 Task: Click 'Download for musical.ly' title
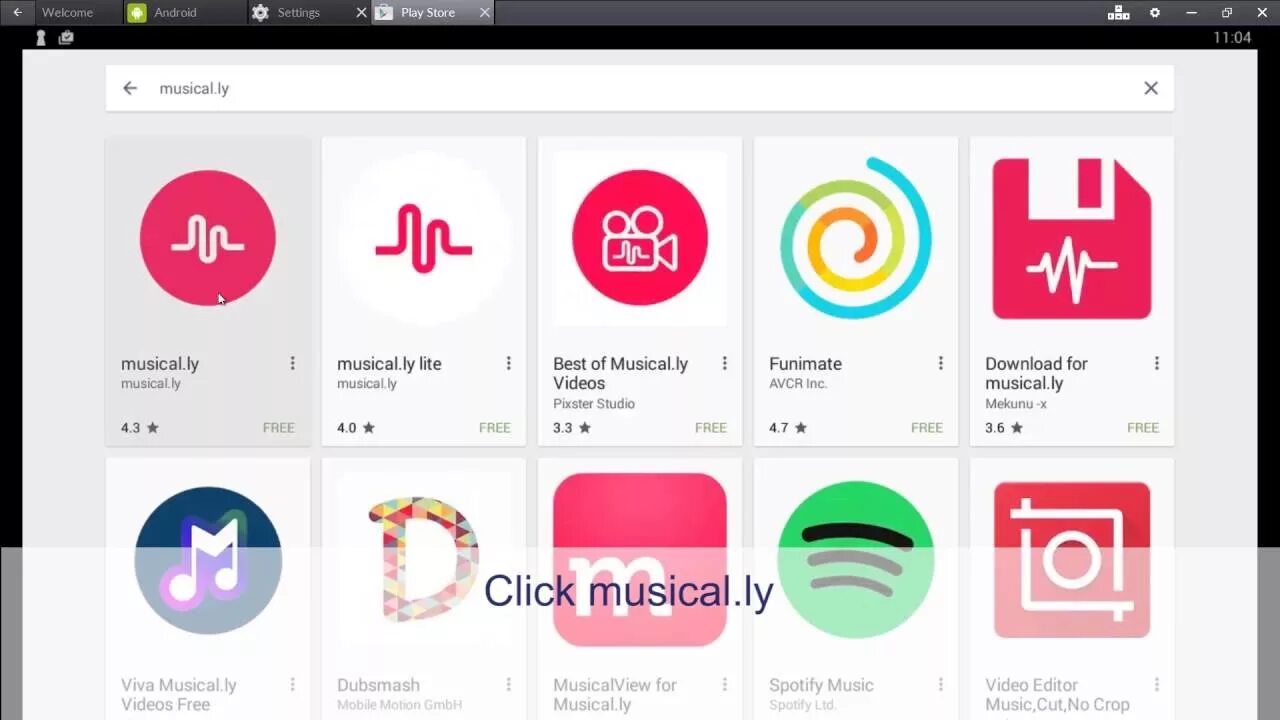click(1037, 373)
